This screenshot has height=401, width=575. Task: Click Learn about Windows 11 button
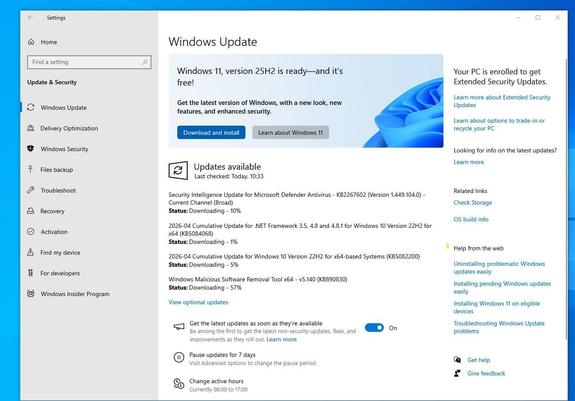[x=290, y=132]
